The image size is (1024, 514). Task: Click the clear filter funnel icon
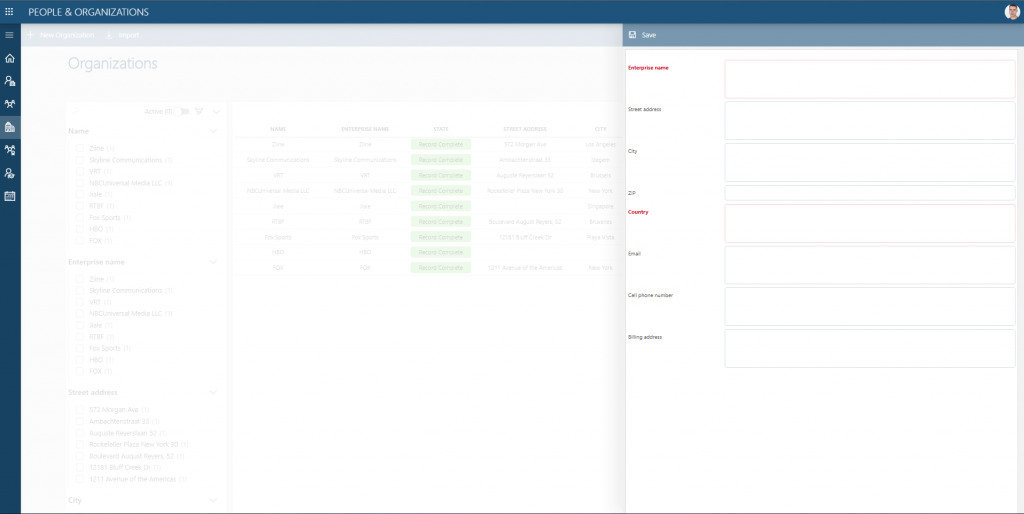coord(199,112)
